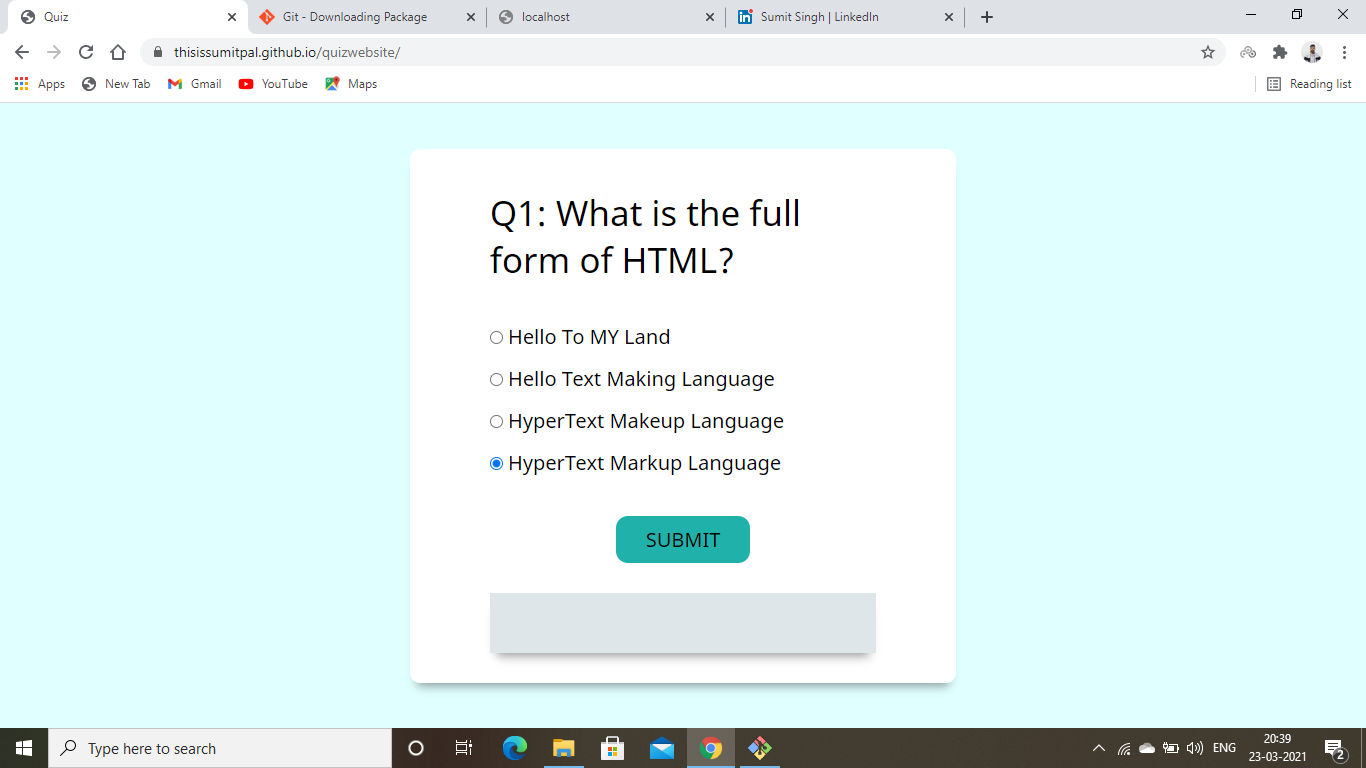The width and height of the screenshot is (1366, 768).
Task: Select 'HyperText Markup Language' radio button
Action: click(496, 464)
